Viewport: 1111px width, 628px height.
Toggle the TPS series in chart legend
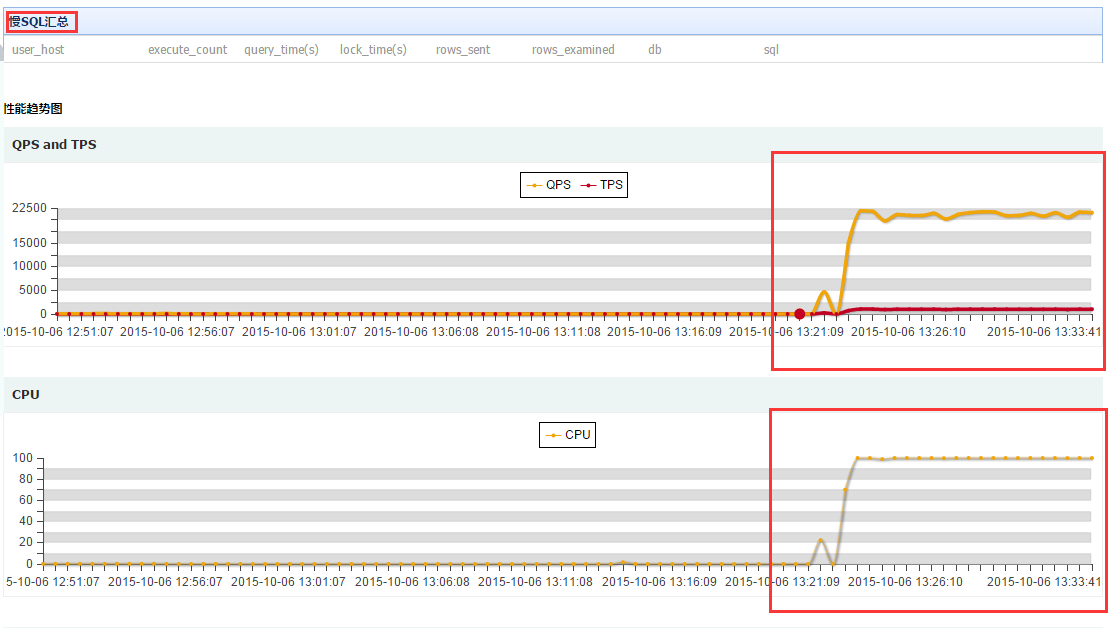pyautogui.click(x=602, y=185)
